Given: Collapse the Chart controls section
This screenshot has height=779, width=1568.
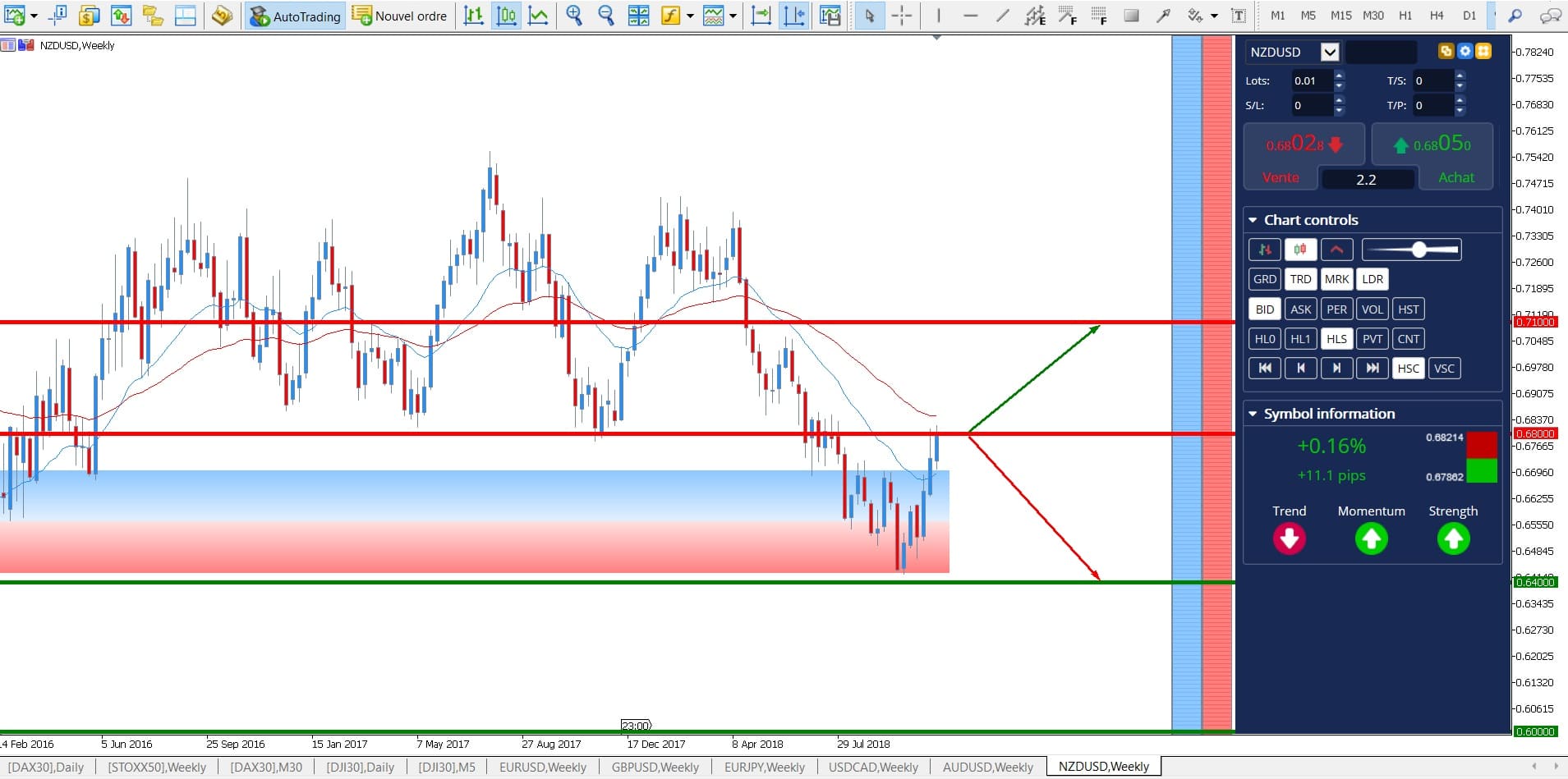Looking at the screenshot, I should 1253,220.
